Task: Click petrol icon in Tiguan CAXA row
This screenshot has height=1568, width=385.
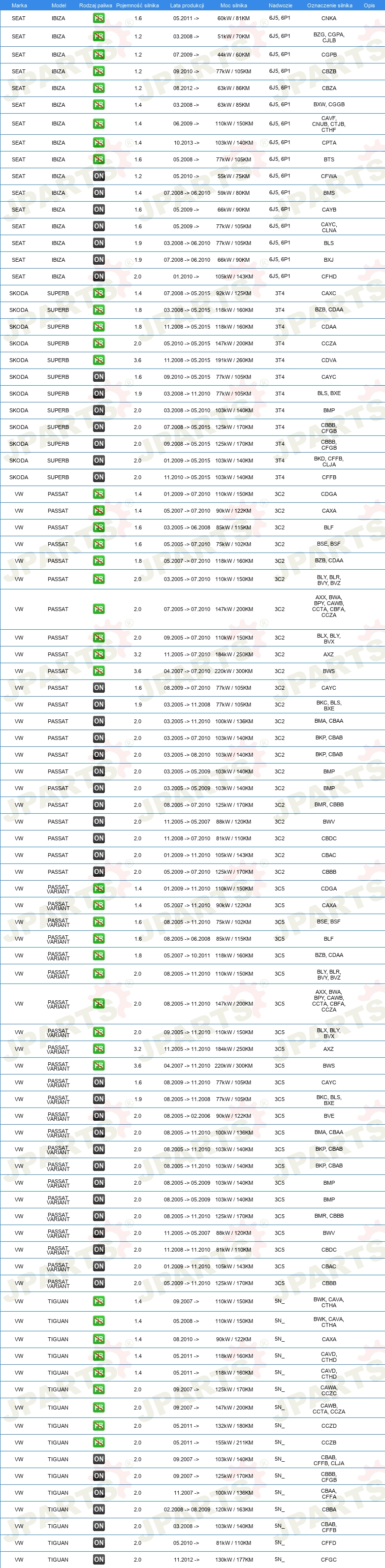Action: pos(98,1339)
